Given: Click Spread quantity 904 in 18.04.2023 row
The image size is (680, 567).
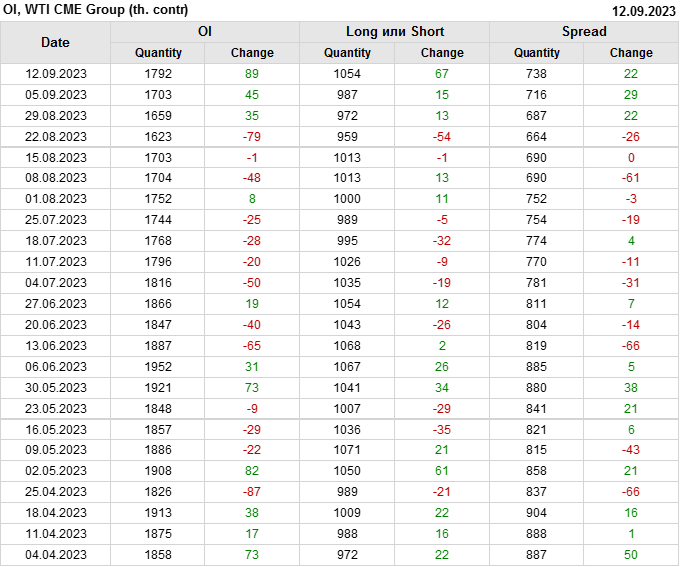Looking at the screenshot, I should click(x=537, y=513).
